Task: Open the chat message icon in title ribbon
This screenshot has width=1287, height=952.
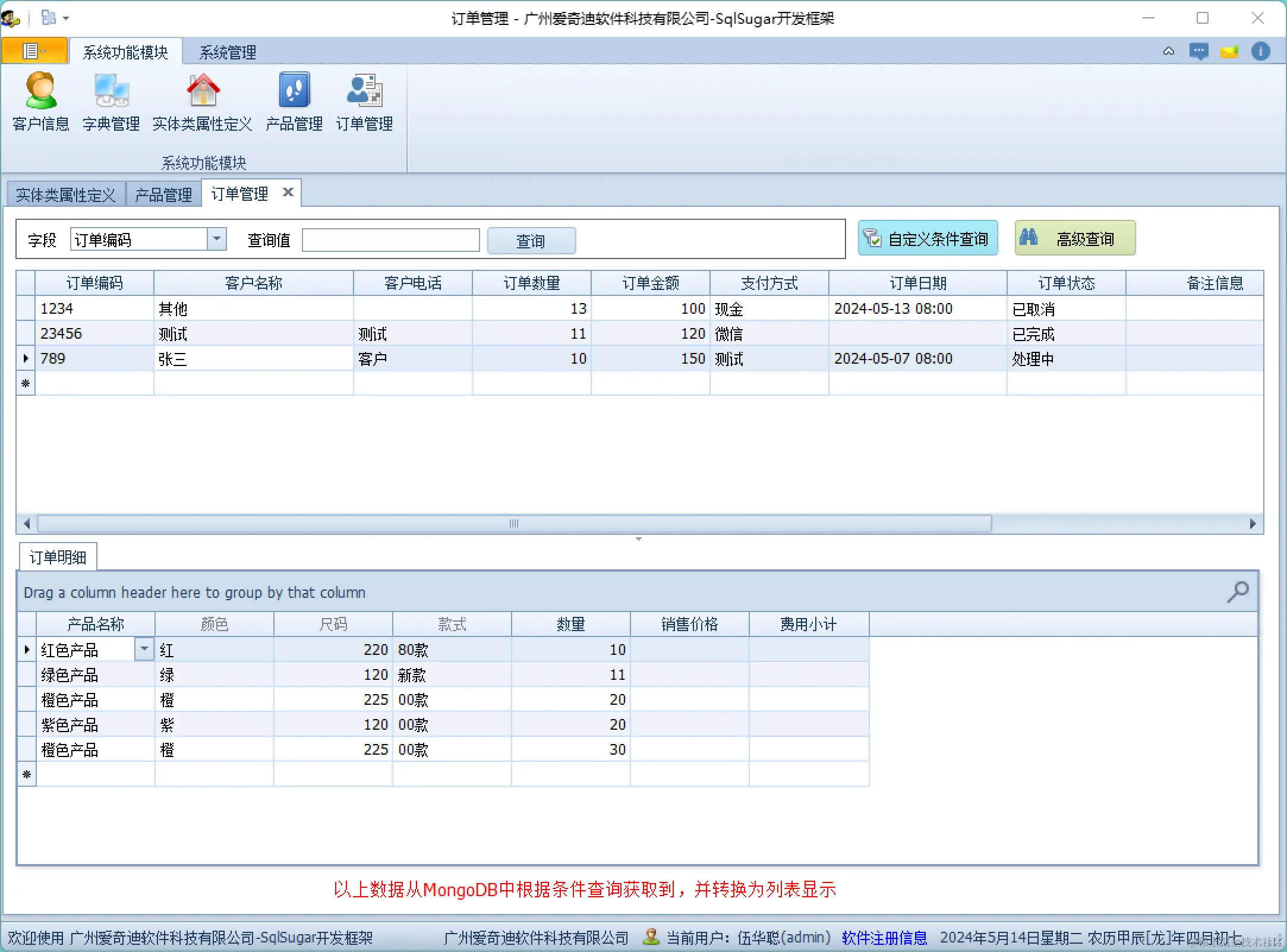Action: (1198, 52)
